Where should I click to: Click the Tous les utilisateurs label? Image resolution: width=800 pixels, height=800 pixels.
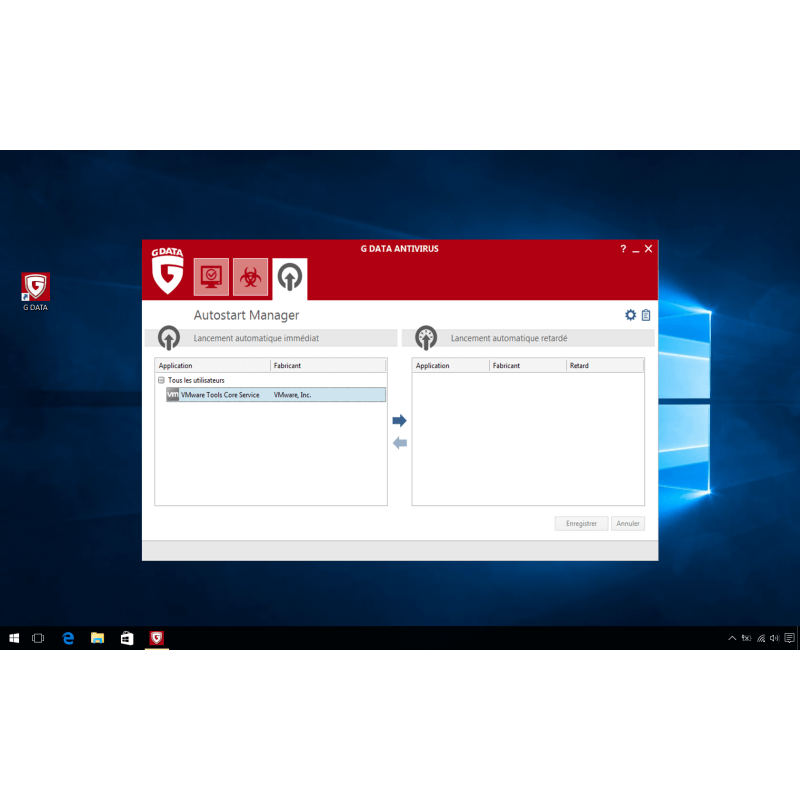point(196,380)
